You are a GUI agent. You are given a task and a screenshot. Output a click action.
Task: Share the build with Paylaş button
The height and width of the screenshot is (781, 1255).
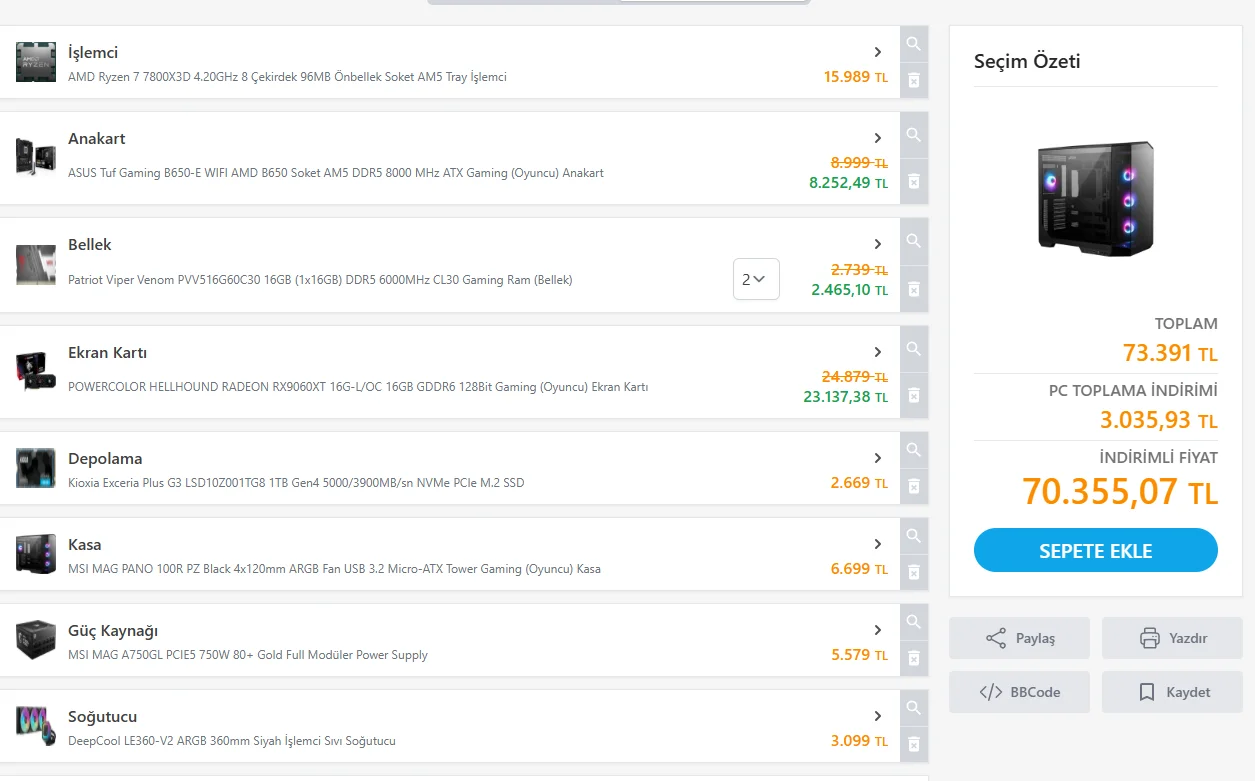1019,638
